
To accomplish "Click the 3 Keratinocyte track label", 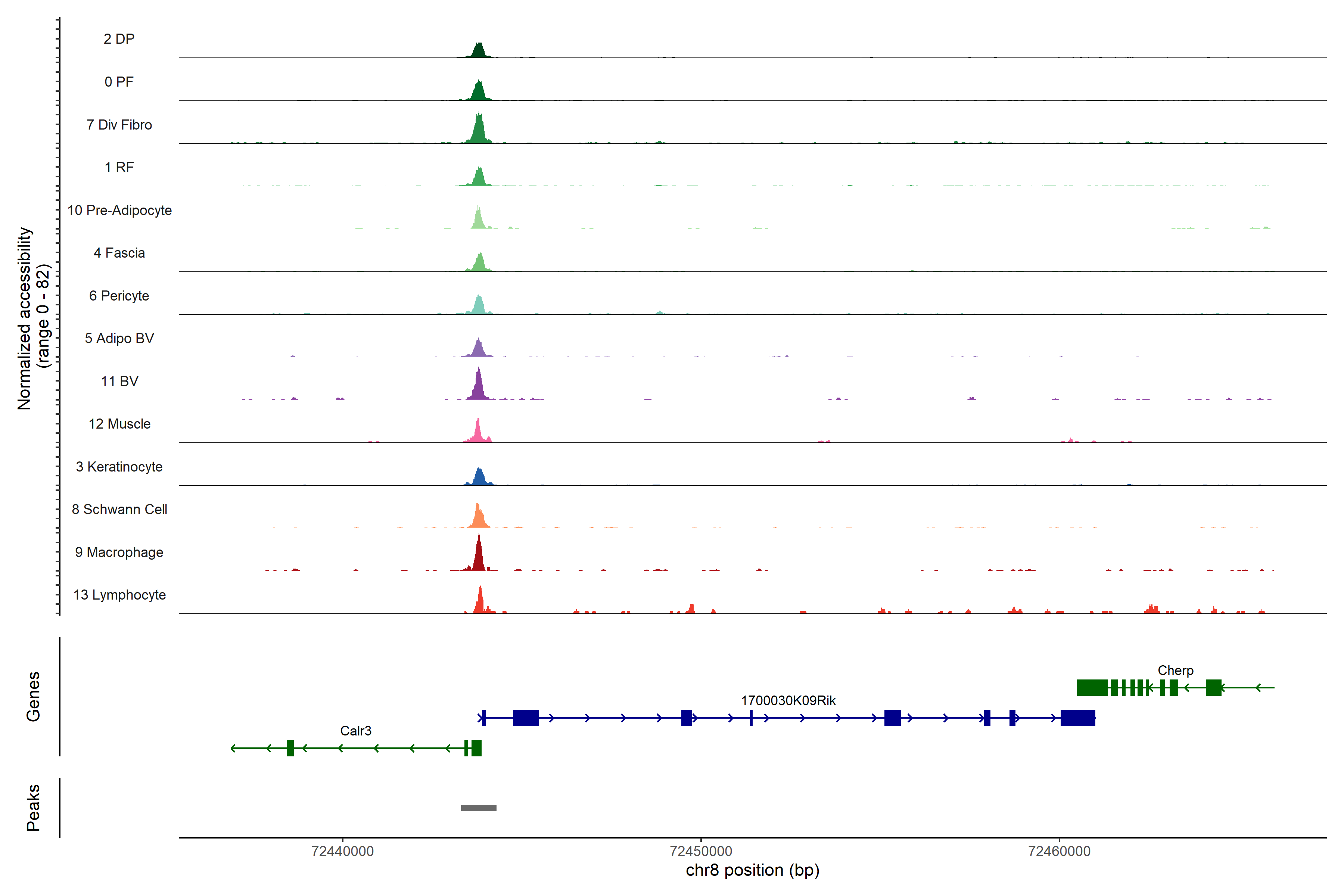I will point(119,467).
